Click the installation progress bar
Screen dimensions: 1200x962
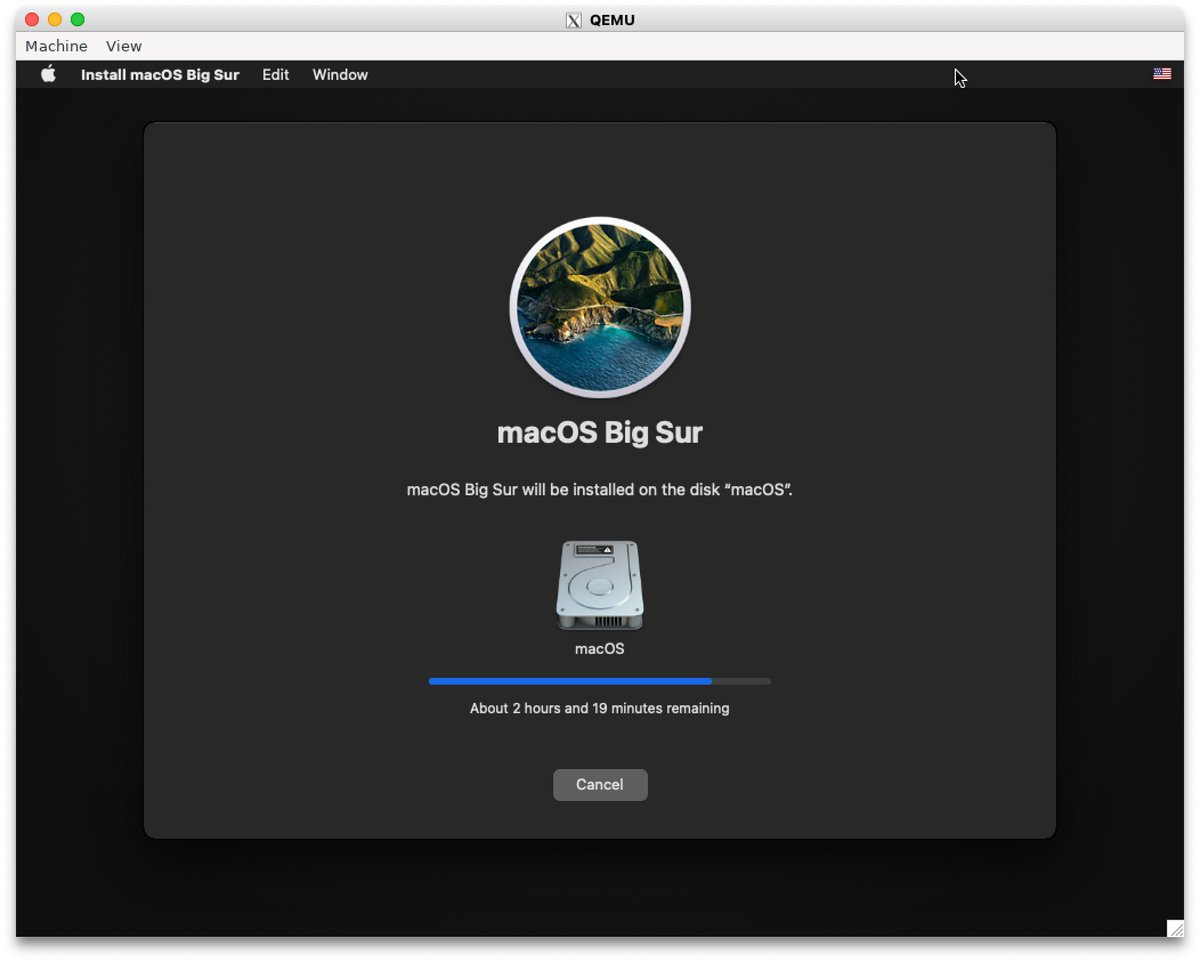[x=600, y=681]
